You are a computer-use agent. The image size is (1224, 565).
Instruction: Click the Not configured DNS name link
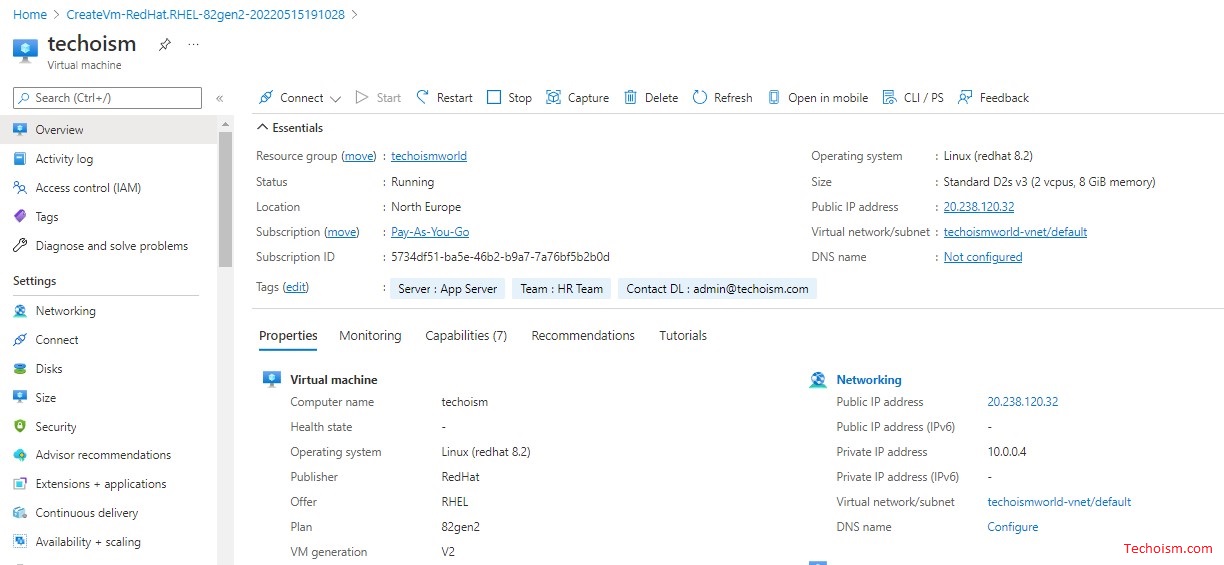983,257
